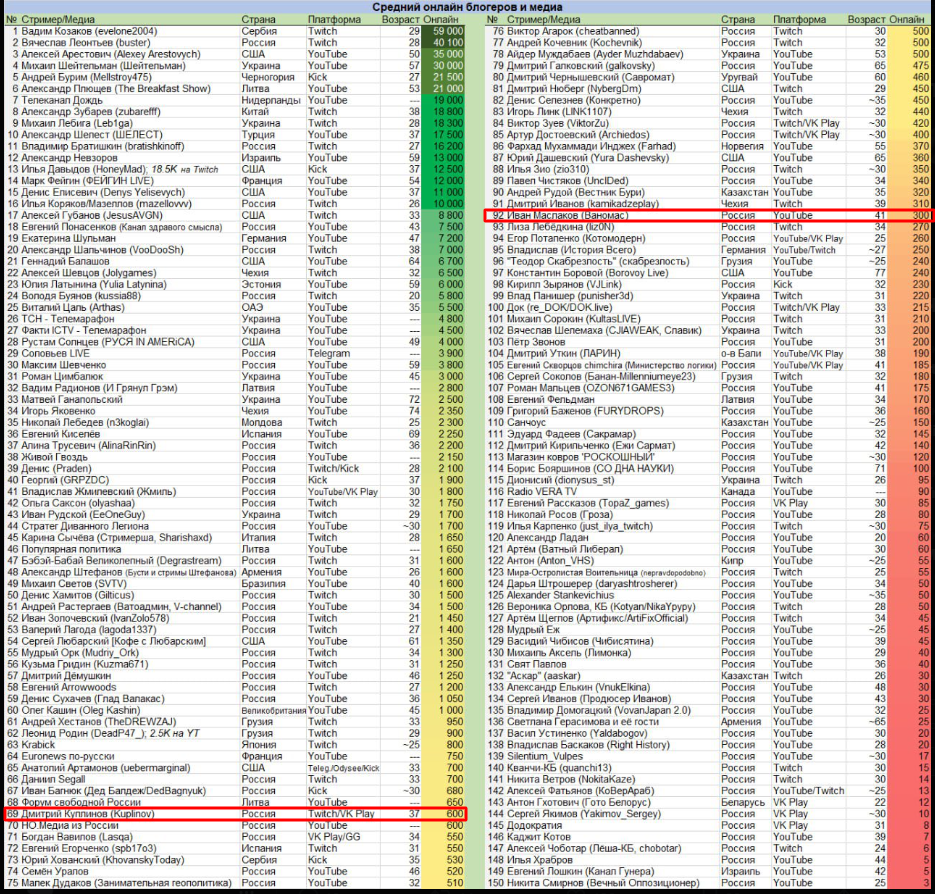Screen dimensions: 935x894
Task: Select the "Silentium_Vulpes" name cell
Action: coord(547,756)
